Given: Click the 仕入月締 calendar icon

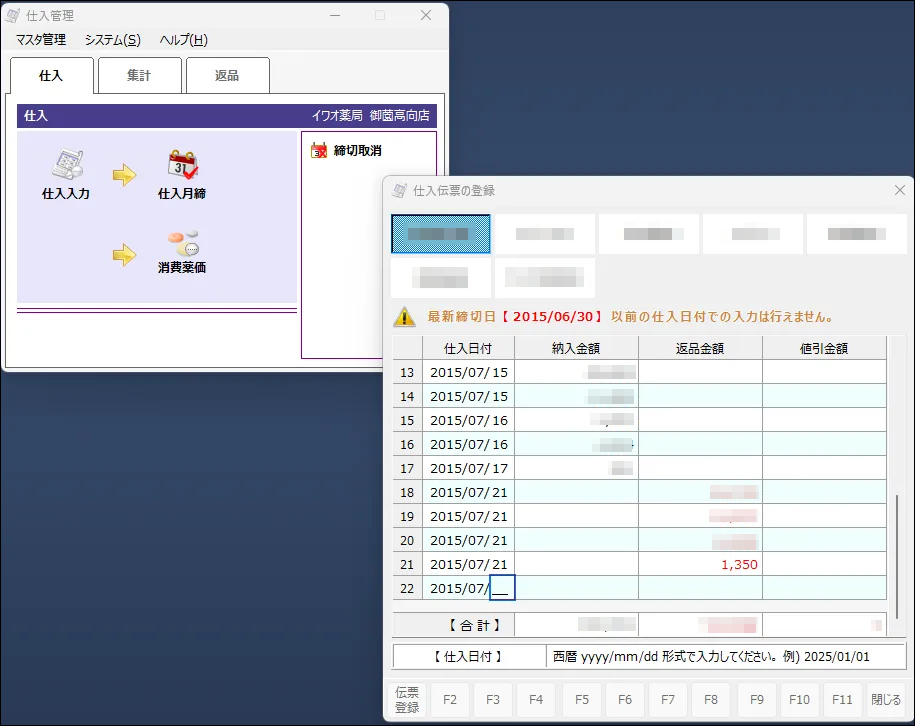Looking at the screenshot, I should (182, 164).
